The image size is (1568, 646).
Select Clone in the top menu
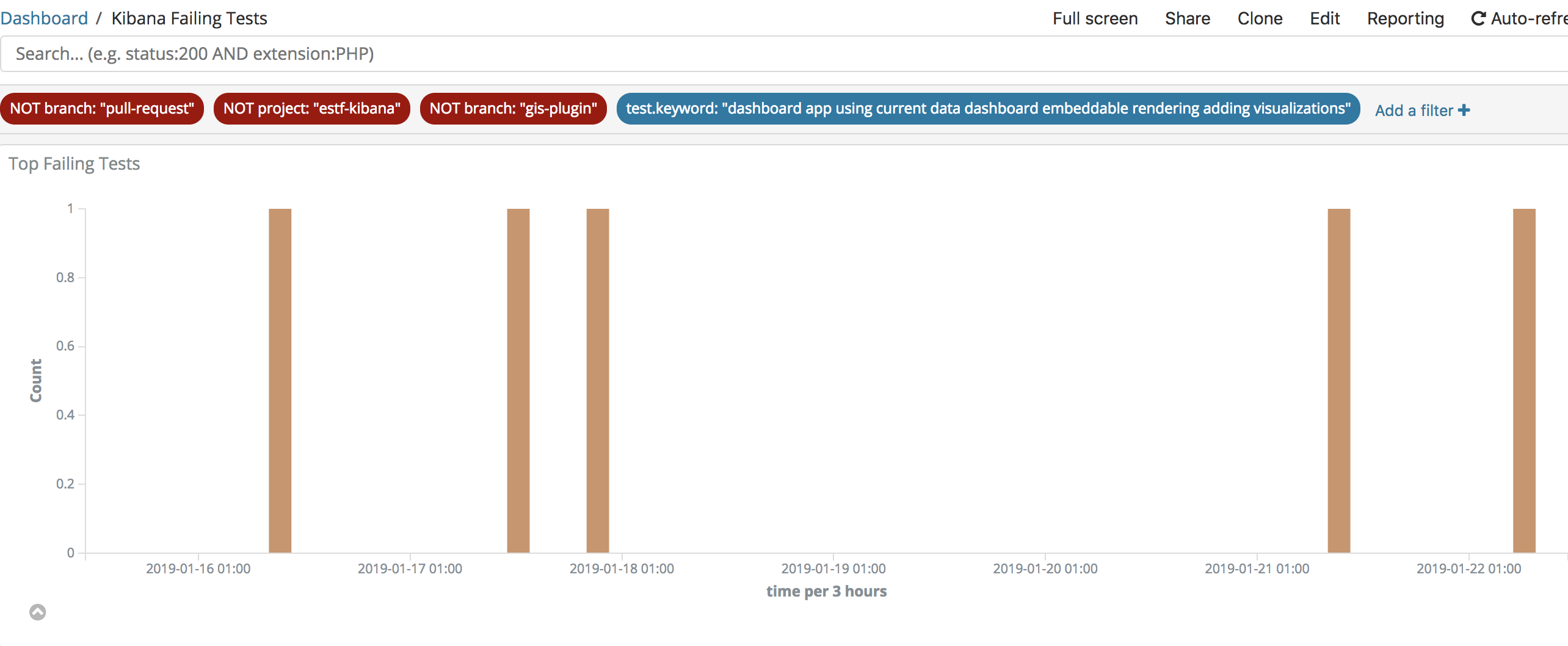pos(1260,18)
